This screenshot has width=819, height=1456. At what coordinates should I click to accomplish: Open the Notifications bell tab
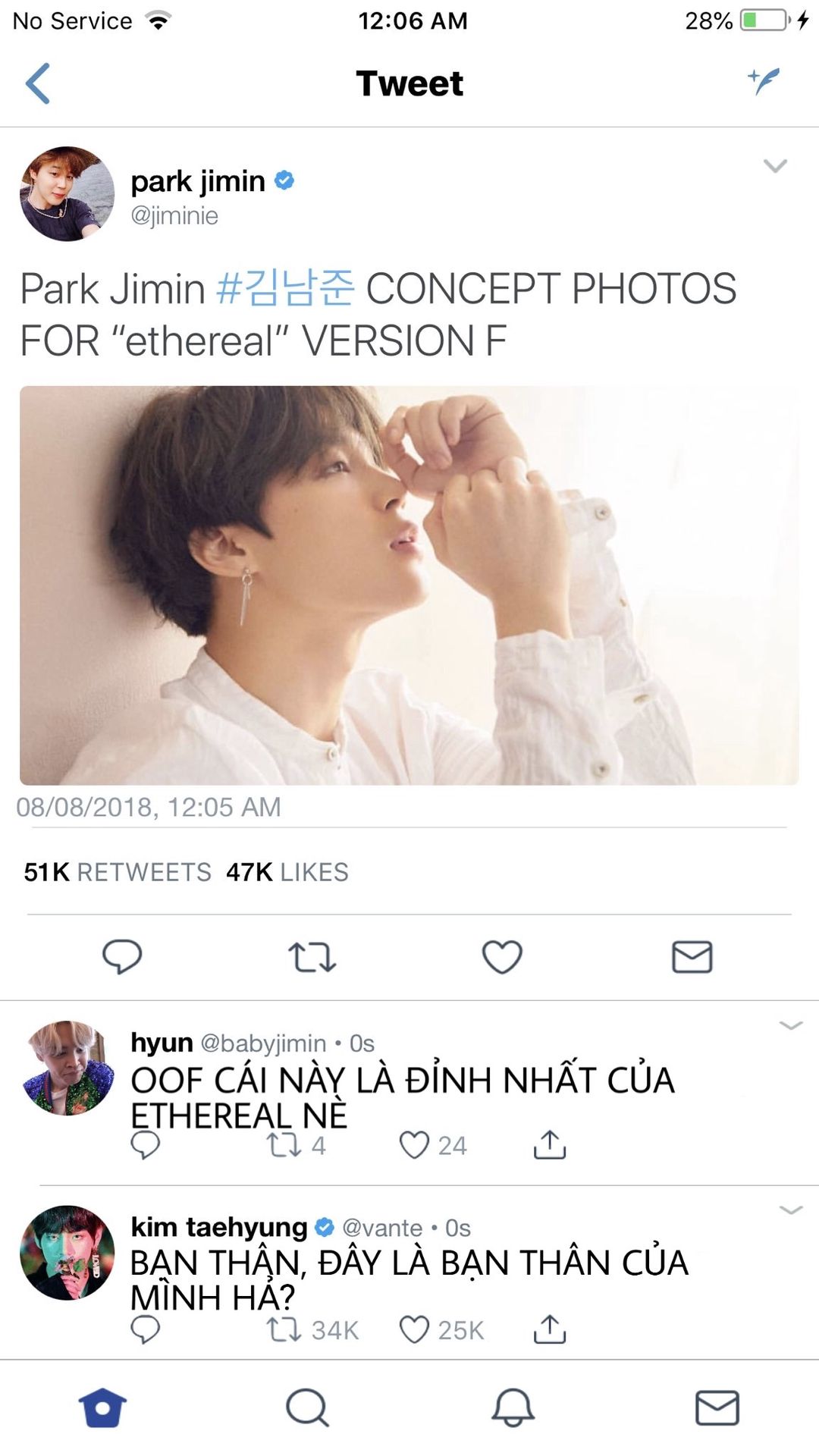pos(513,1408)
